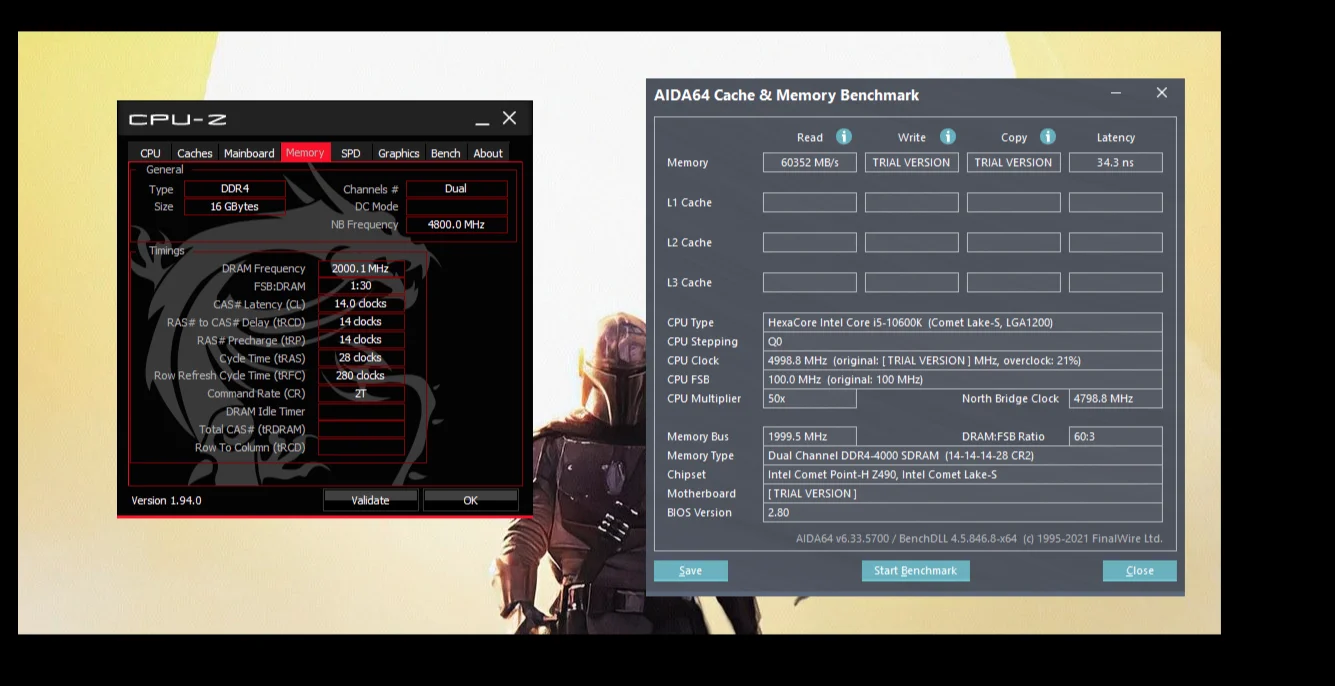This screenshot has width=1335, height=686.
Task: Click the empty L2 Cache Write cell
Action: coord(912,242)
